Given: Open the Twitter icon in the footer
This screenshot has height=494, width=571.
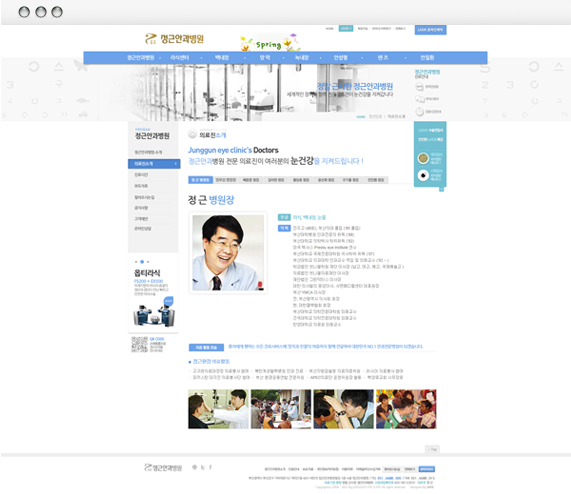Looking at the screenshot, I should pos(203,467).
